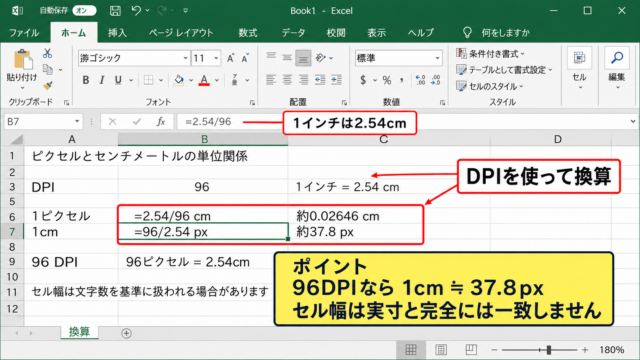Screen dimensions: 640x360
Task: Align text right
Action: tap(303, 80)
